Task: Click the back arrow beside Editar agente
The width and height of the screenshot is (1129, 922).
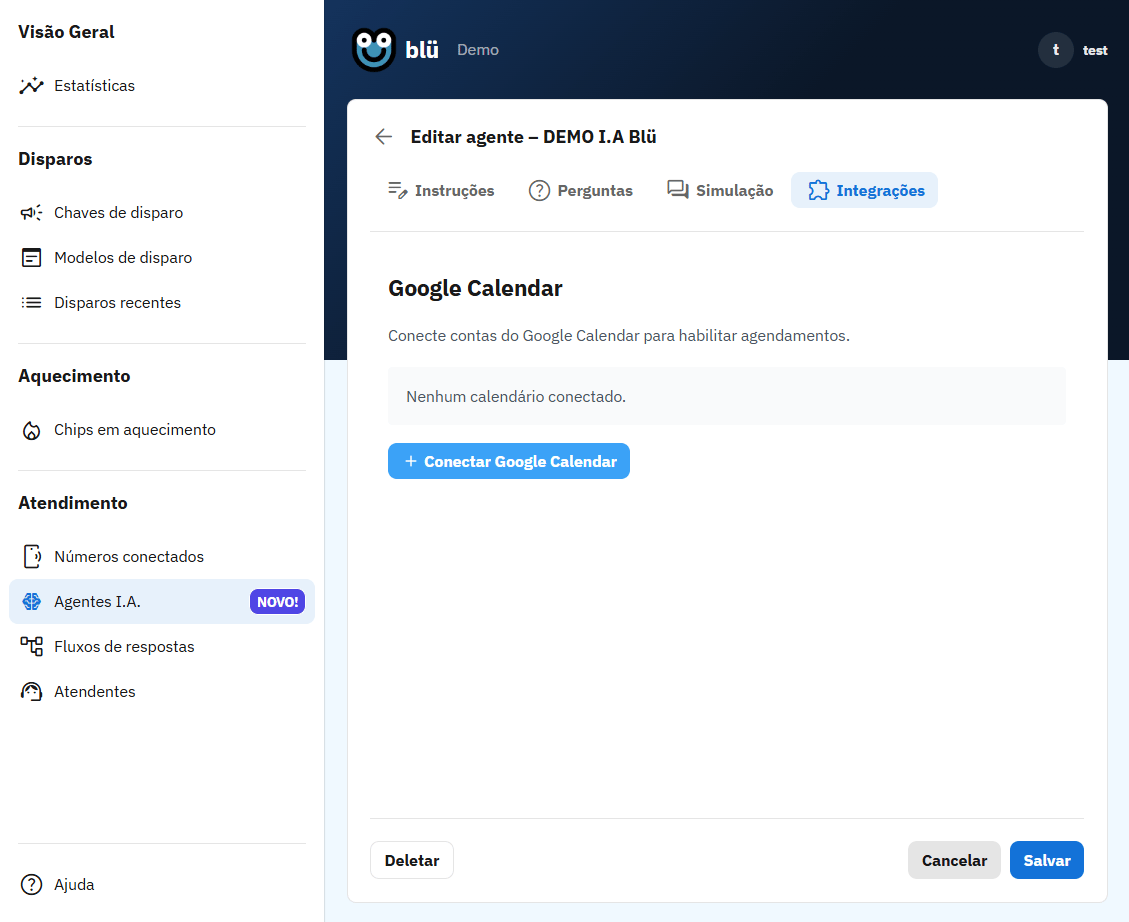Action: point(384,137)
